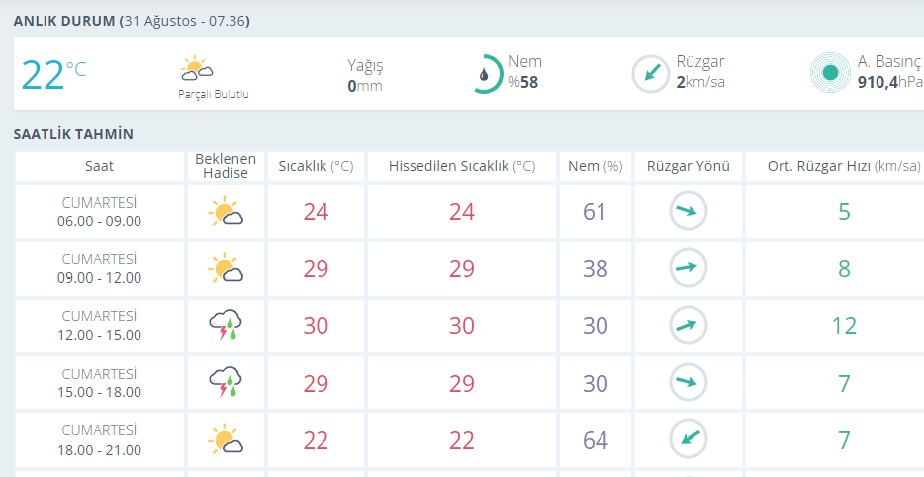Select the Saat column header
The height and width of the screenshot is (477, 924).
pos(99,166)
